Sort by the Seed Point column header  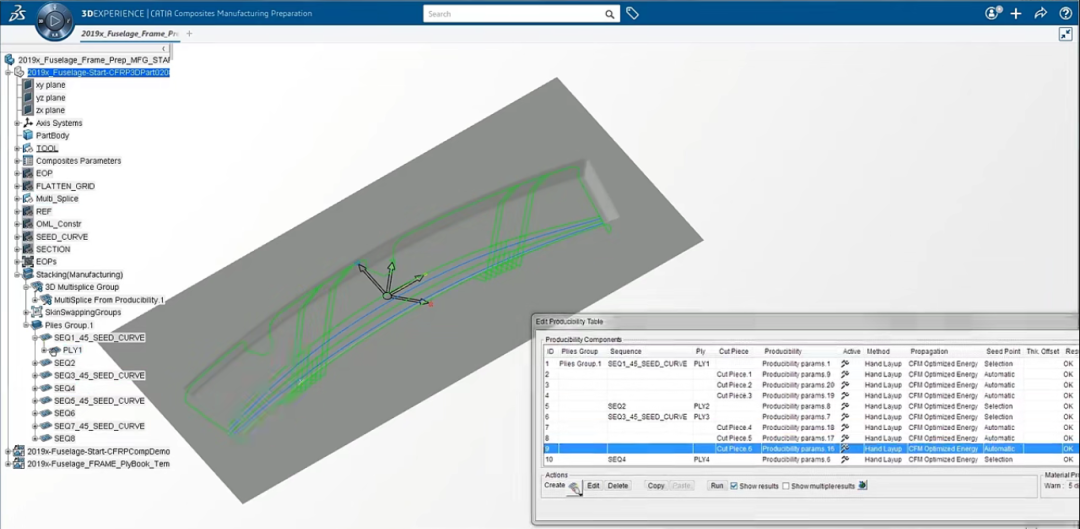tap(1002, 351)
